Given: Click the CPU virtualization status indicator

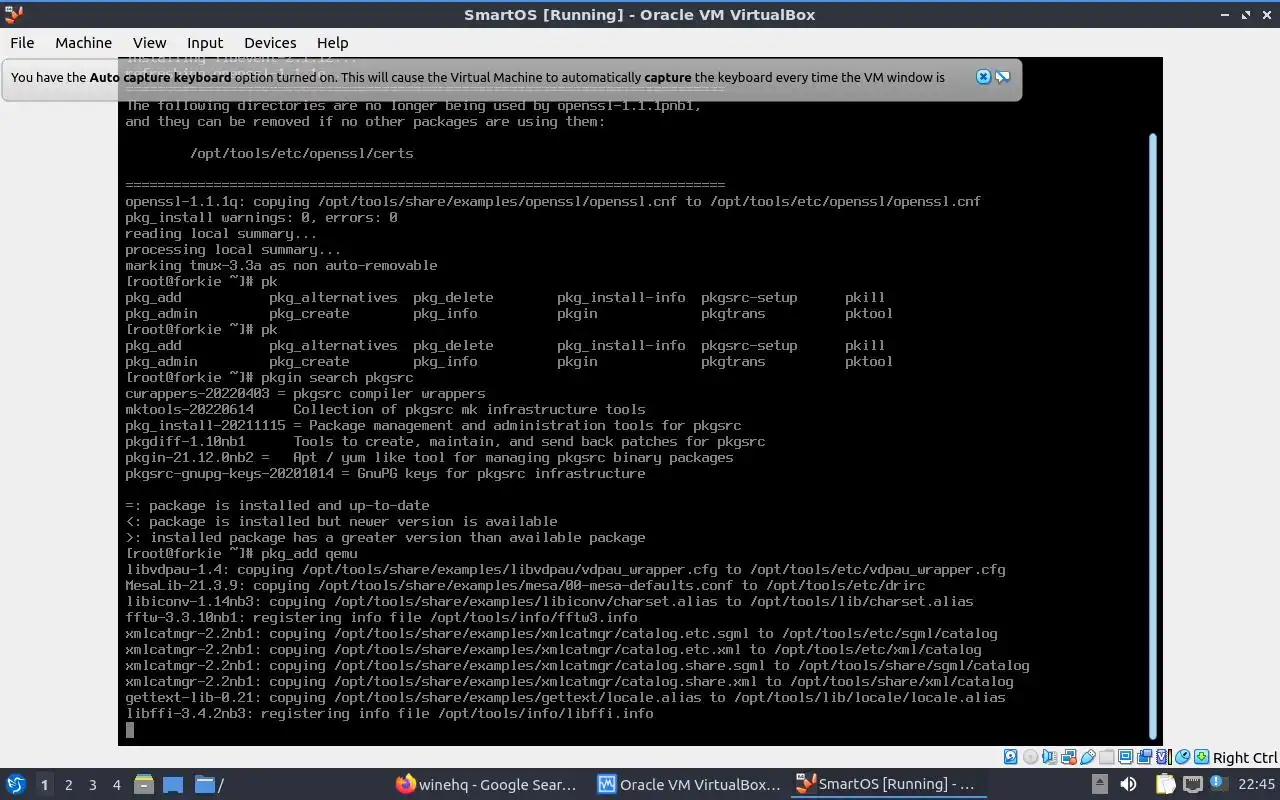Looking at the screenshot, I should click(1164, 757).
